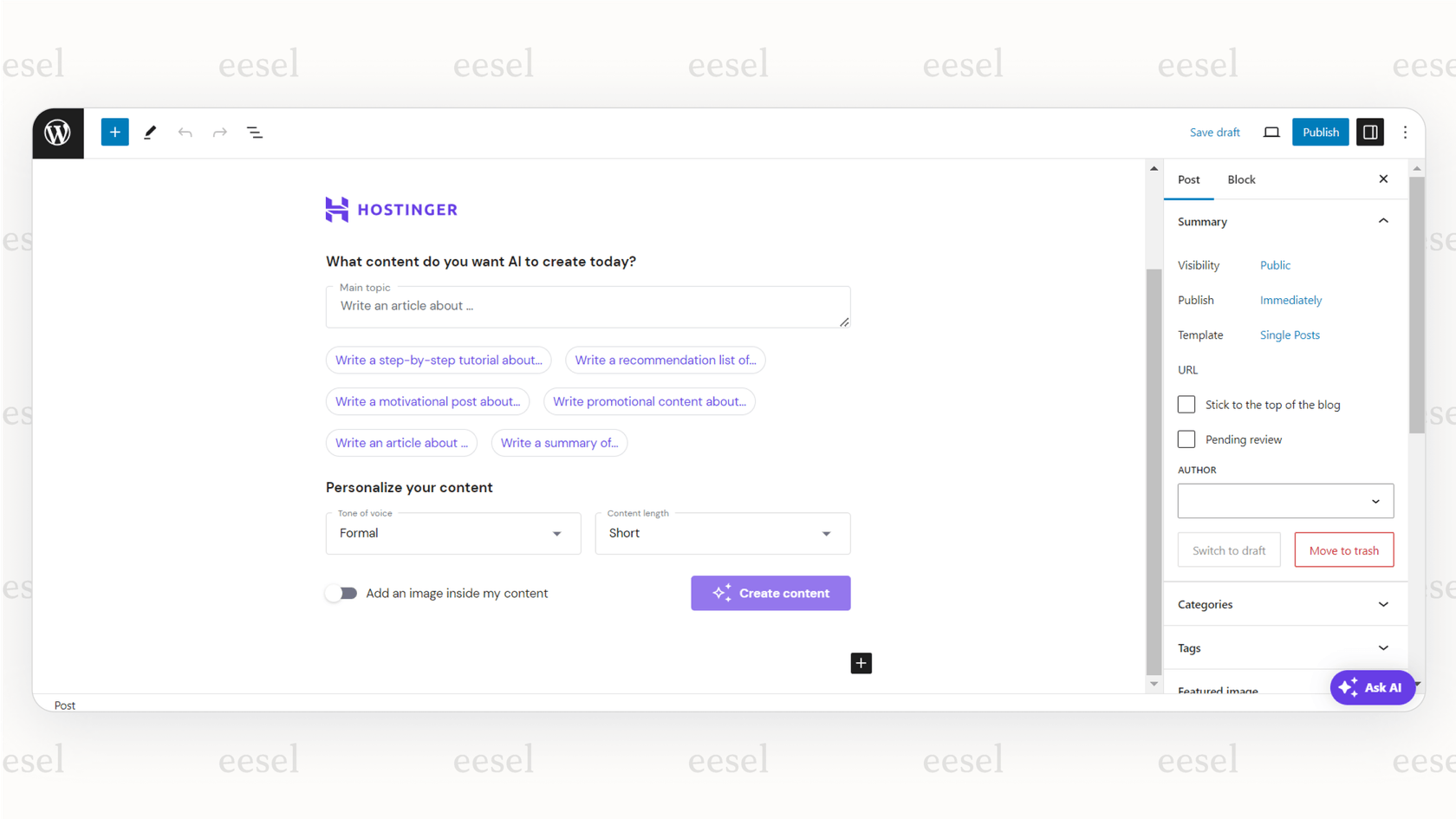This screenshot has height=819, width=1456.
Task: Toggle the settings sidebar panel icon
Action: [1369, 133]
